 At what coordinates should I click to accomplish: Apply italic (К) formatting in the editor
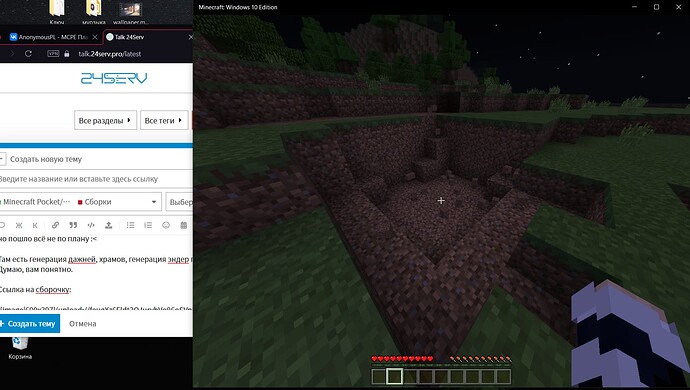point(35,225)
